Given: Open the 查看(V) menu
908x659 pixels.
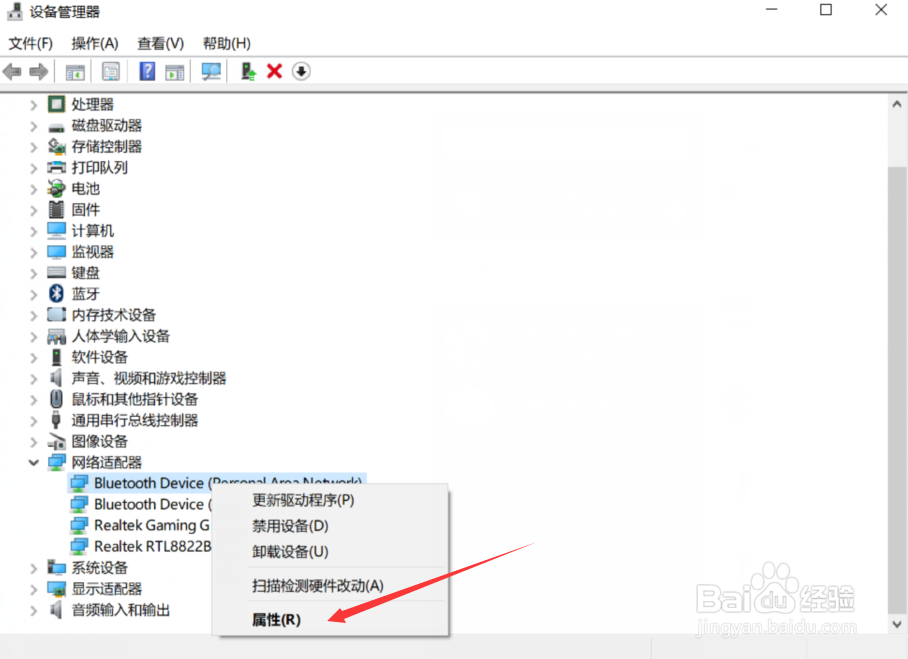Looking at the screenshot, I should click(x=160, y=43).
